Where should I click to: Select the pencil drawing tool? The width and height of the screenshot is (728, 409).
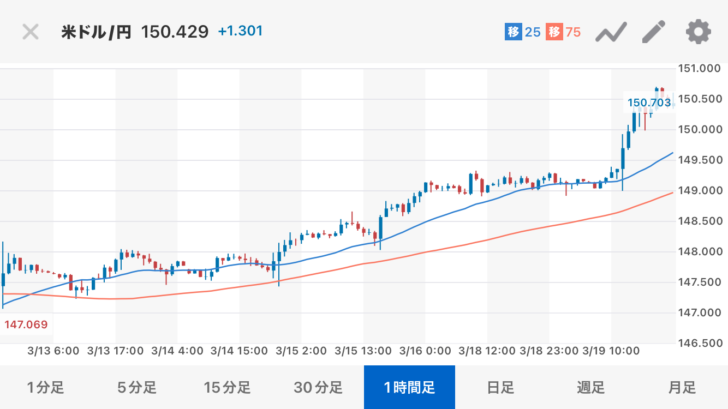click(653, 32)
